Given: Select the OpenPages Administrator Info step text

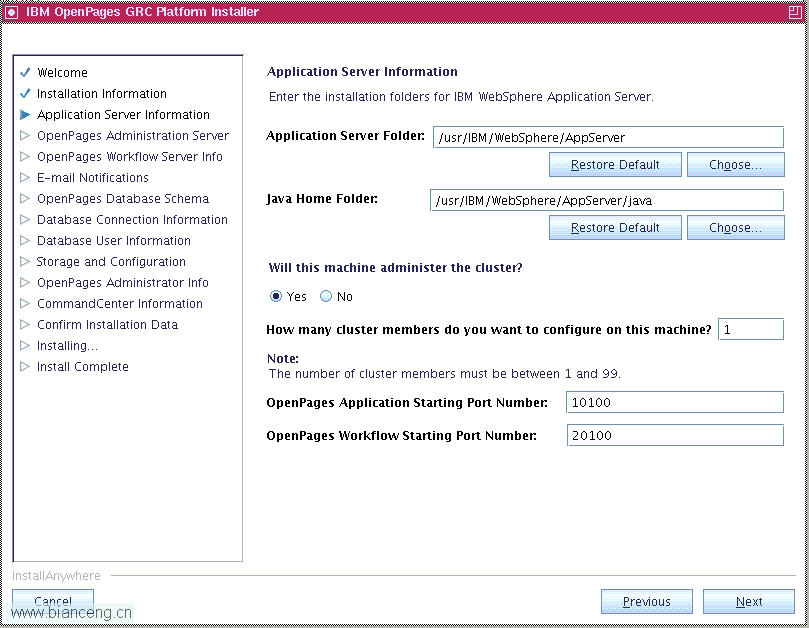Looking at the screenshot, I should (x=123, y=283).
